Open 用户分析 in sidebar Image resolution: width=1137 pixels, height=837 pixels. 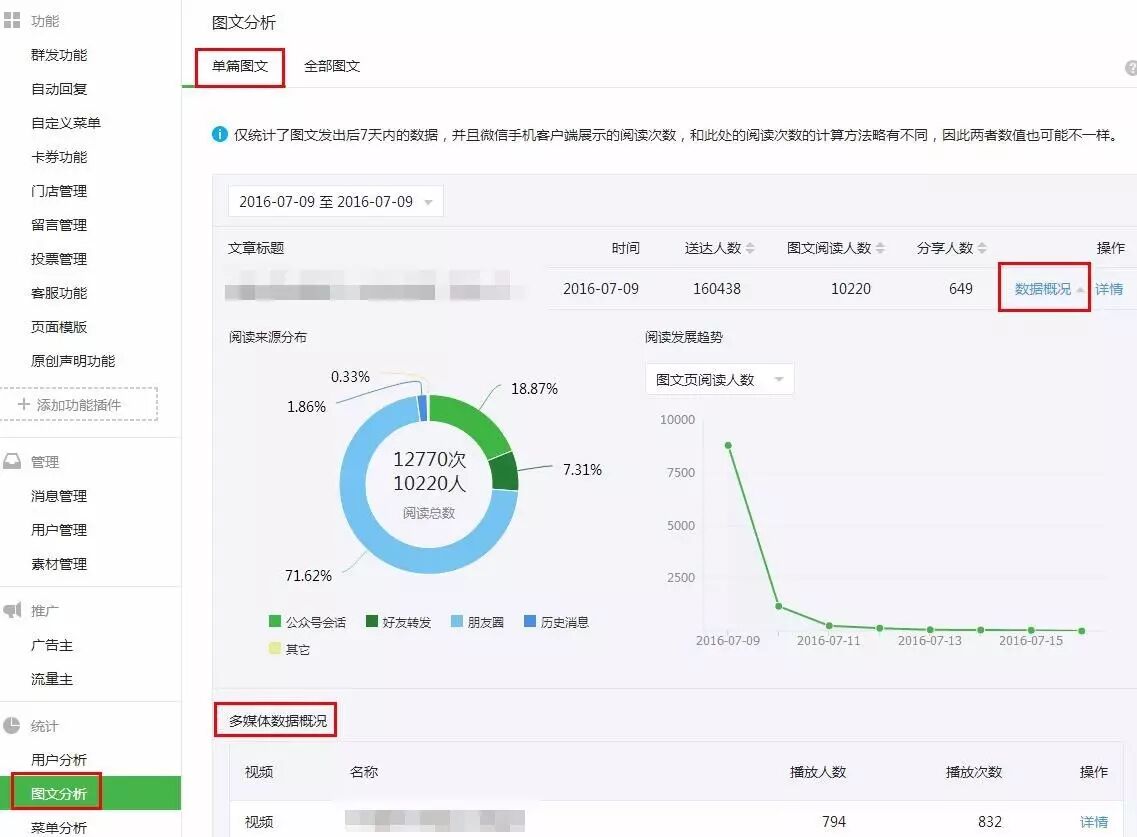point(59,760)
